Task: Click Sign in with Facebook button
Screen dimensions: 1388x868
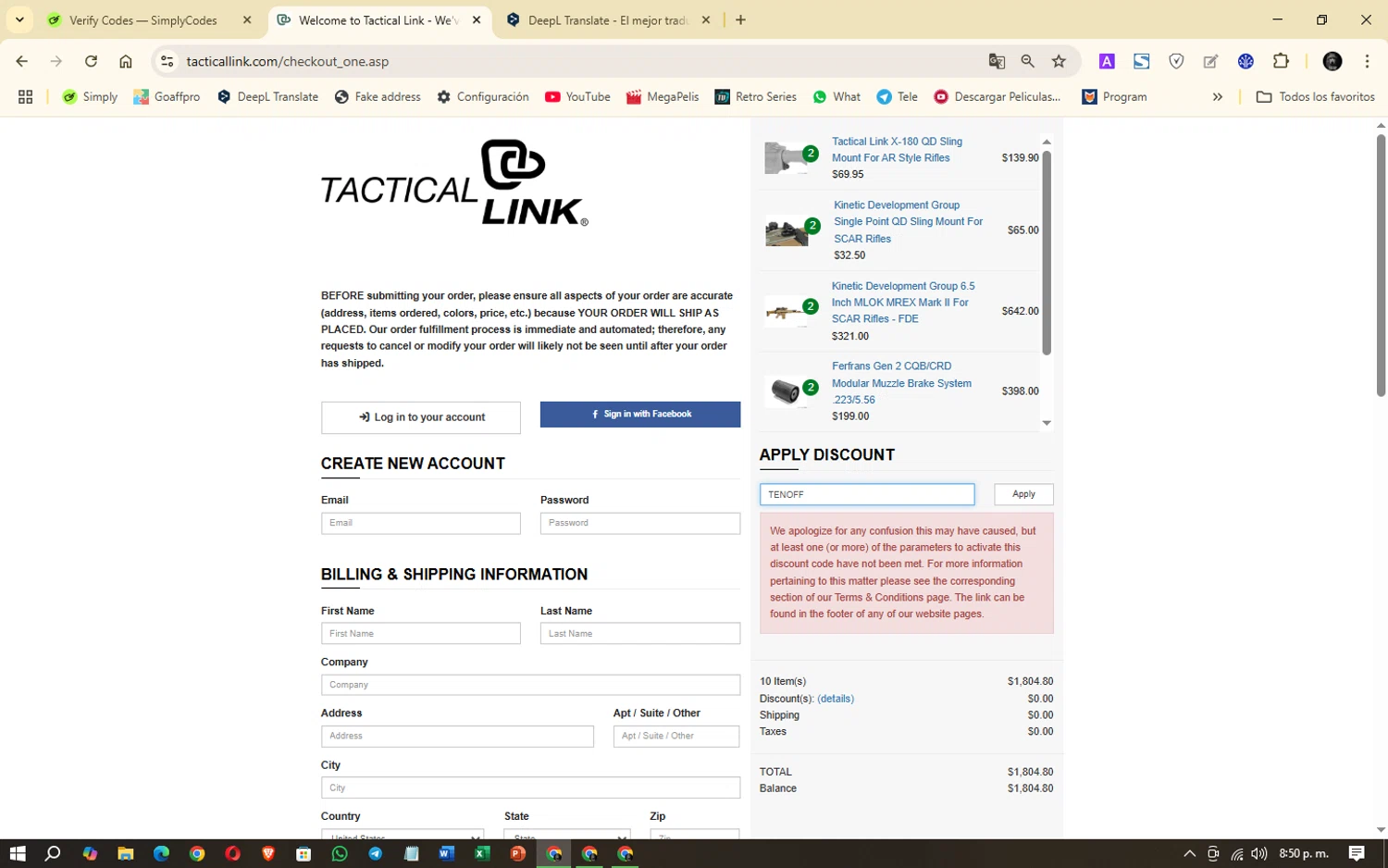Action: [640, 415]
